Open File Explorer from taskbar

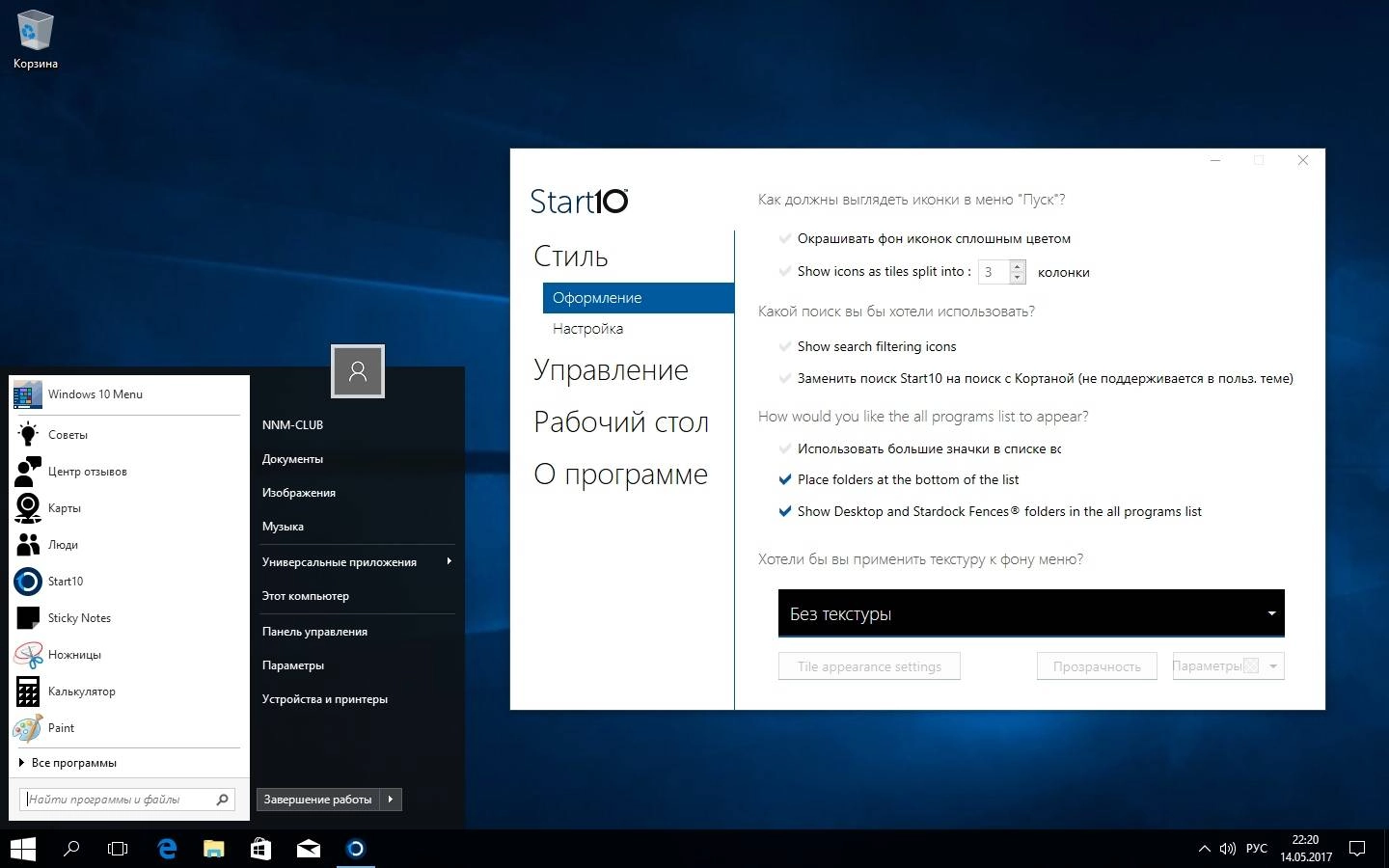(x=214, y=849)
